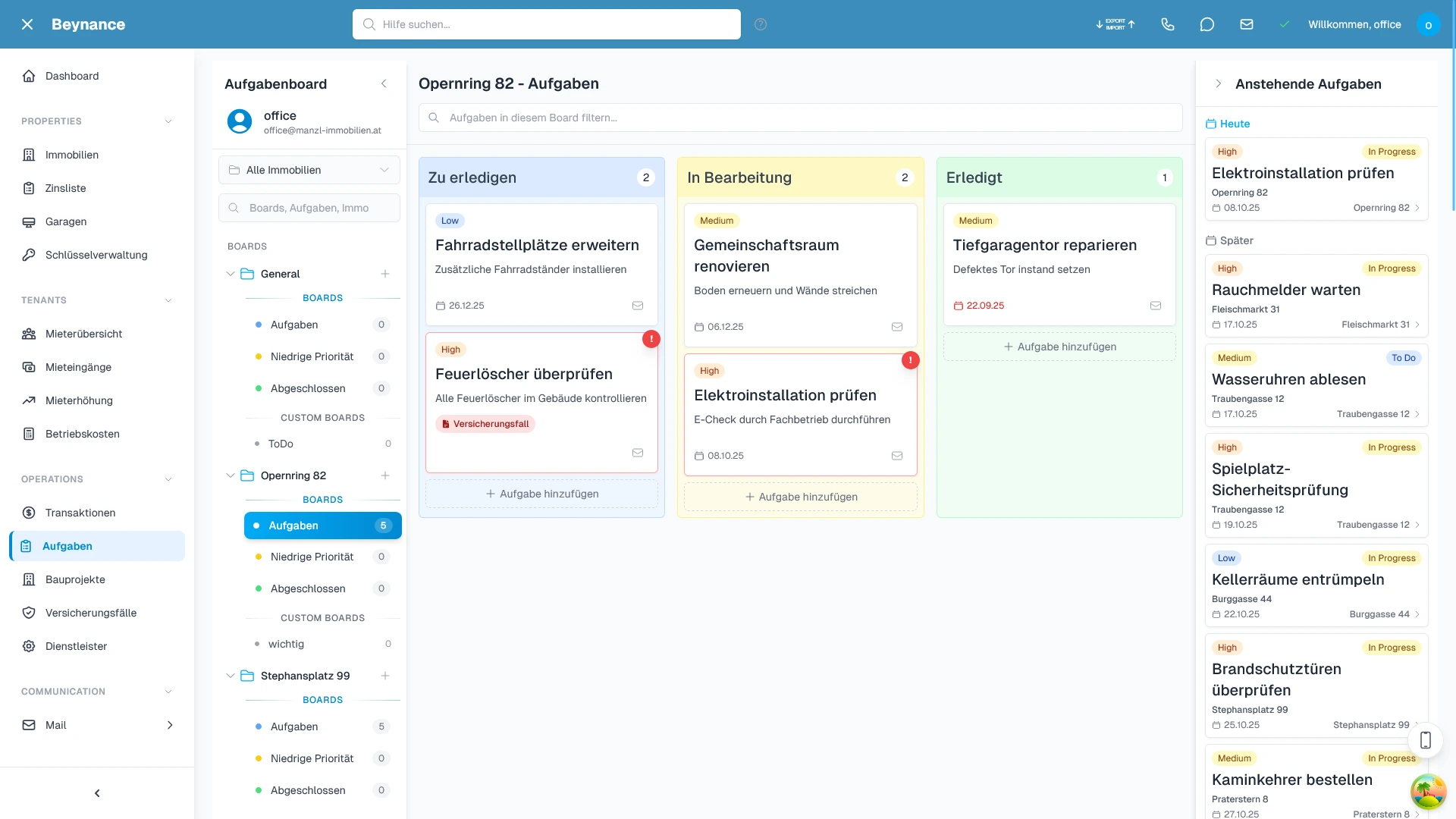Open the chat bubble icon in the top bar

[1207, 24]
